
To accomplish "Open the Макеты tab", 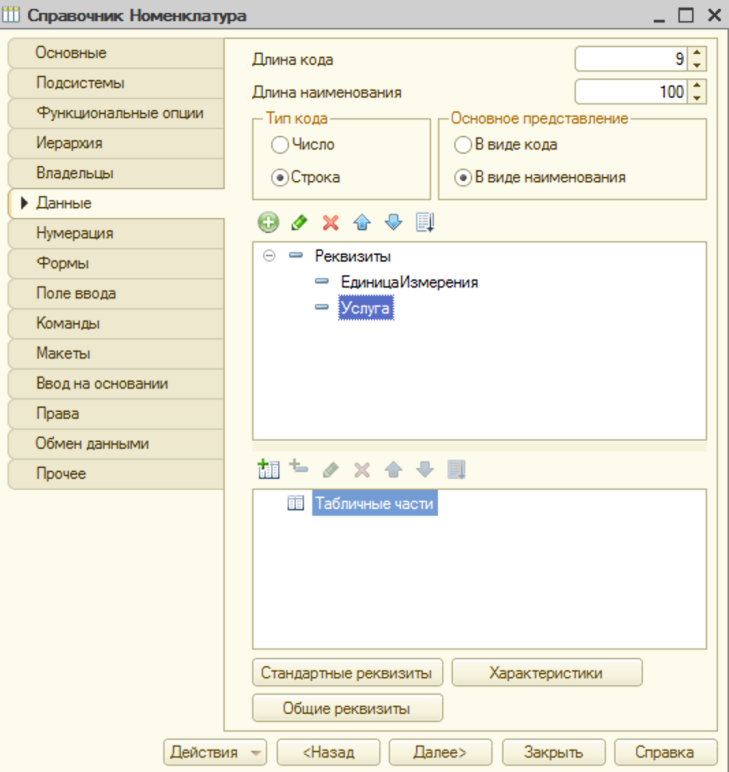I will coord(116,354).
